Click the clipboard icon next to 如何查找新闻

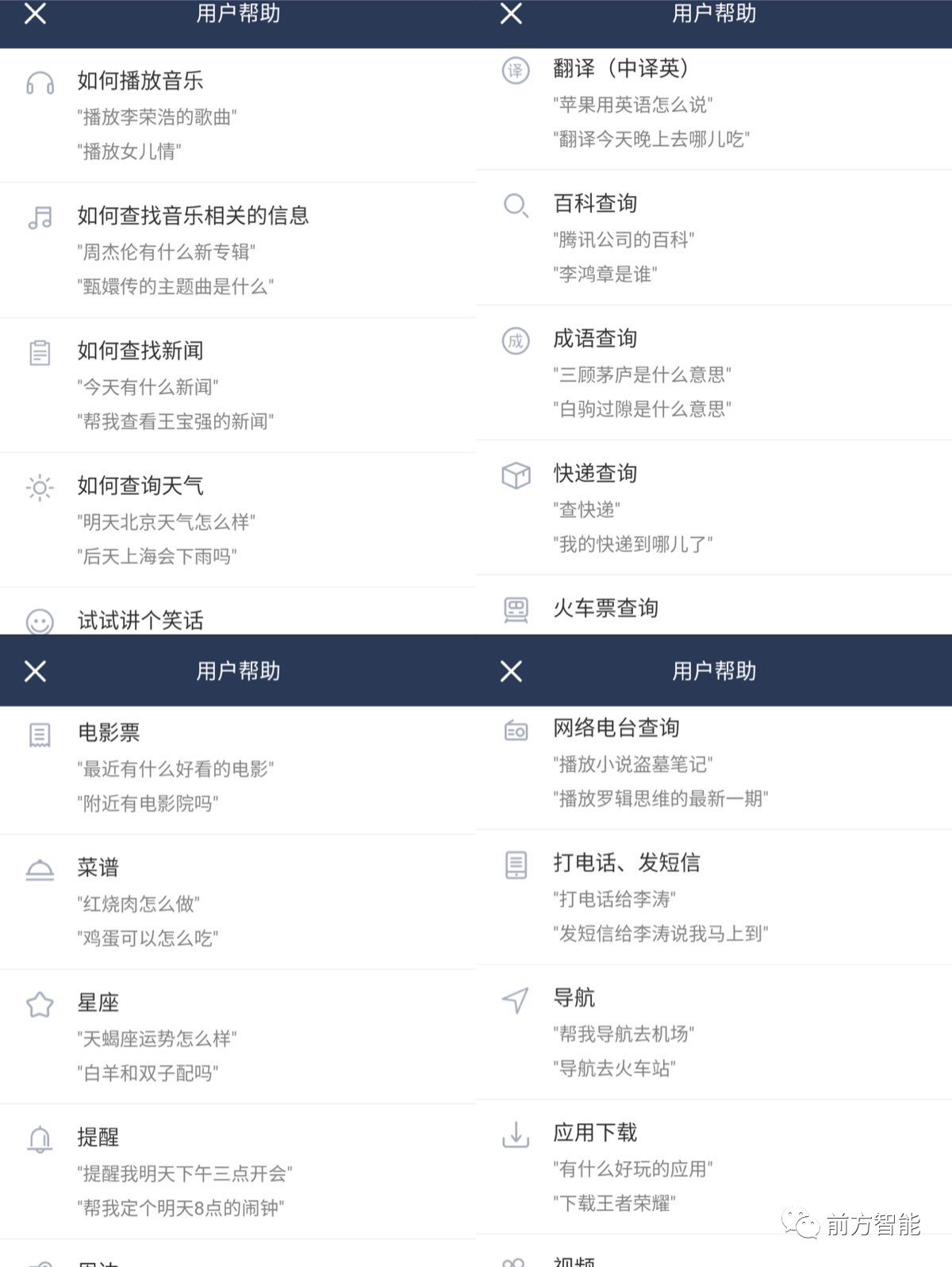click(x=40, y=352)
